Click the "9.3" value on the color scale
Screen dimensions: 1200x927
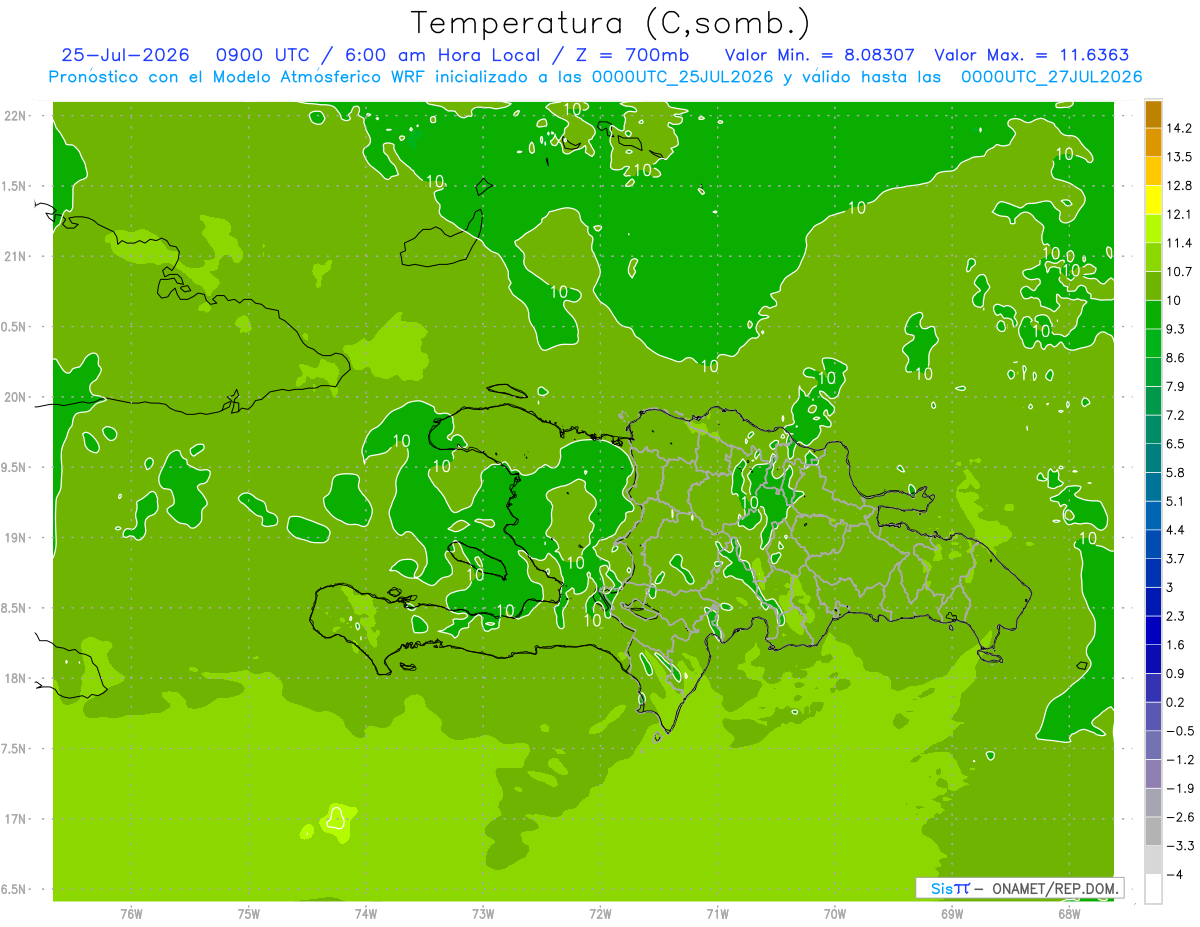(x=1176, y=329)
